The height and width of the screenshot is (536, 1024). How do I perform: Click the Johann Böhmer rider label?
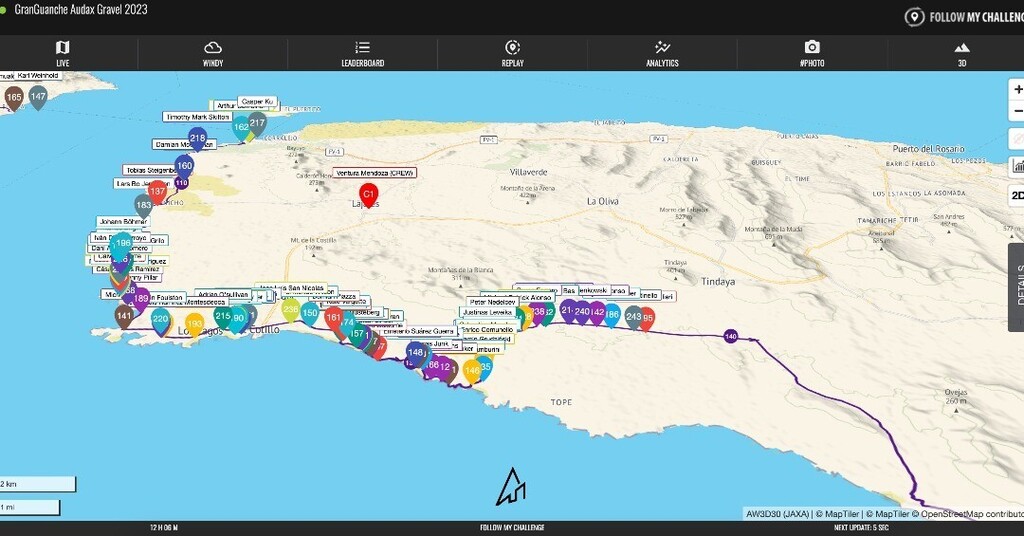click(123, 221)
